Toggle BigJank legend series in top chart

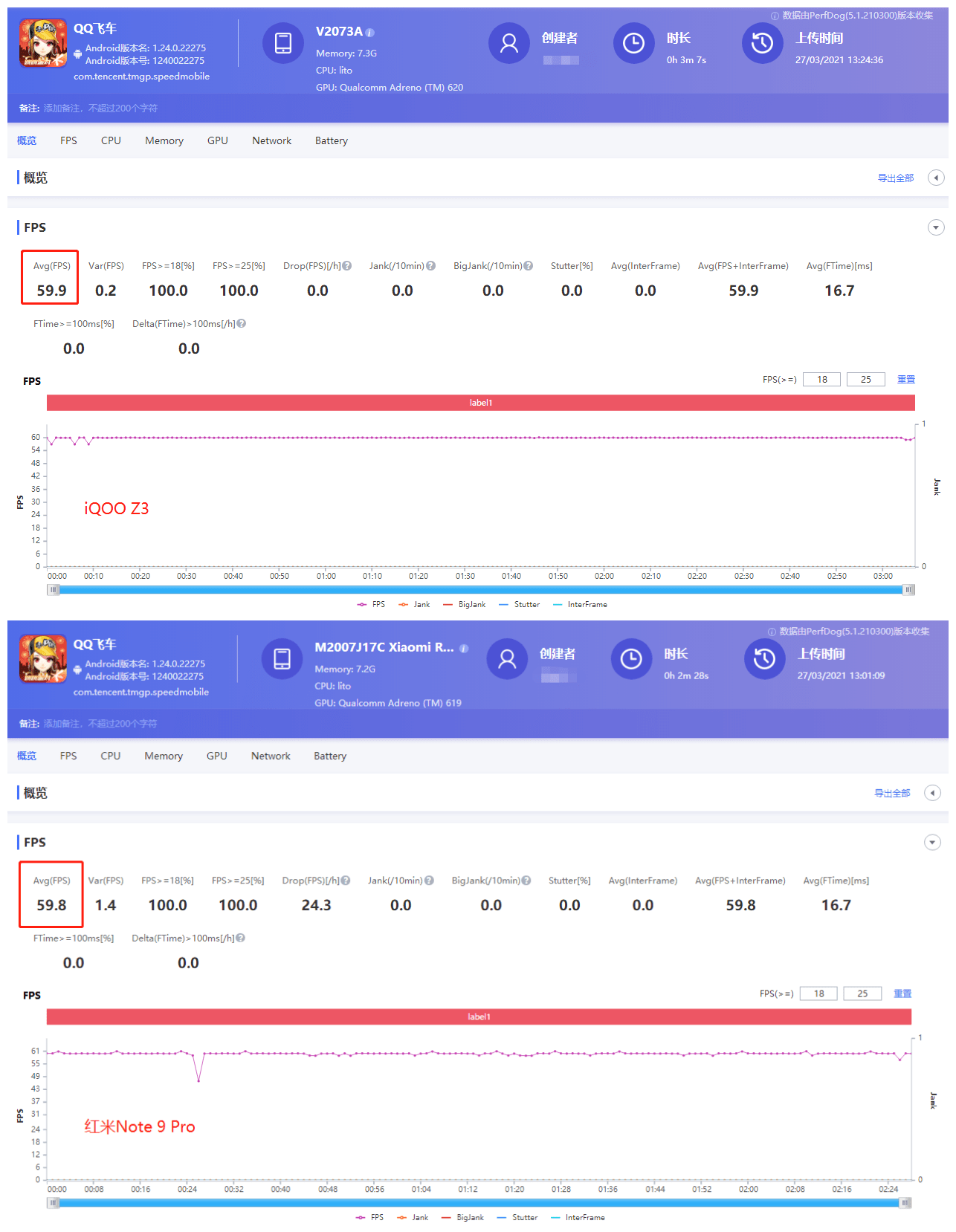(x=465, y=605)
